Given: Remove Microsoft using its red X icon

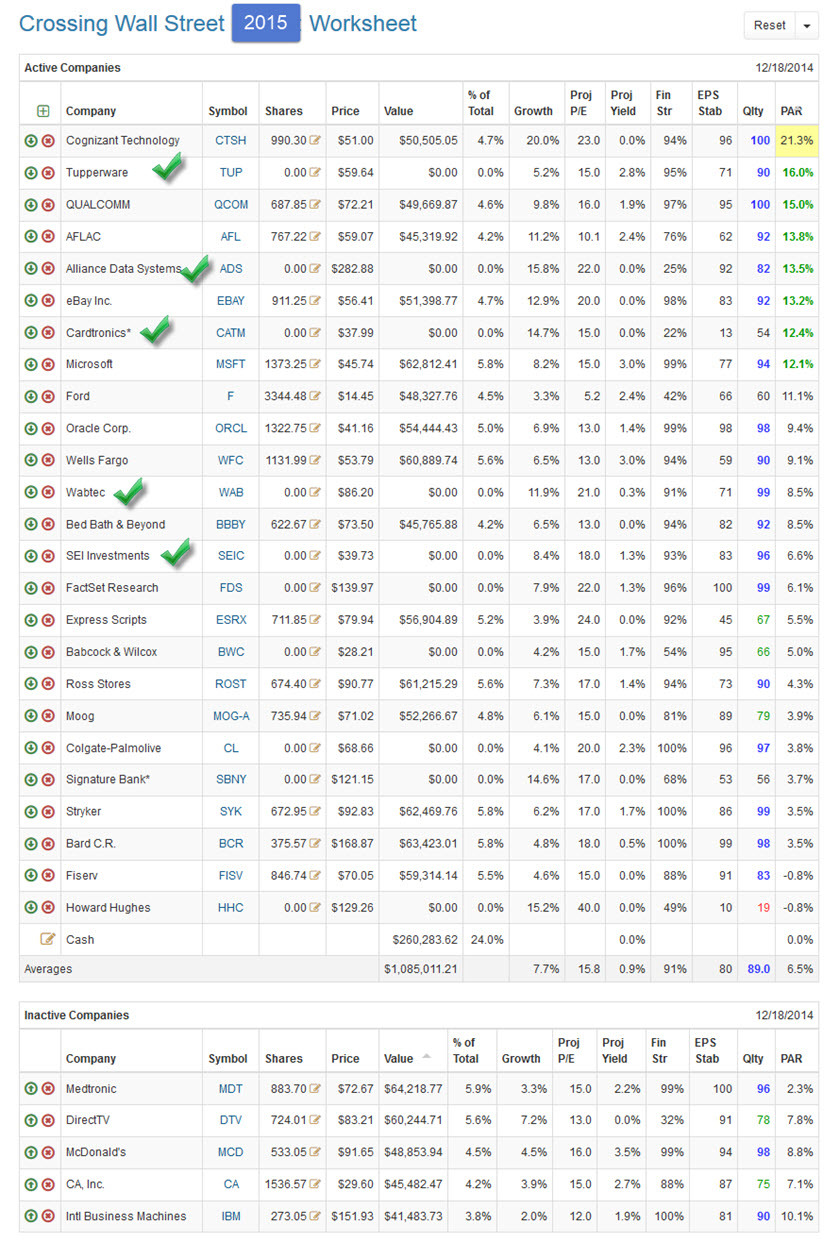Looking at the screenshot, I should tap(48, 365).
